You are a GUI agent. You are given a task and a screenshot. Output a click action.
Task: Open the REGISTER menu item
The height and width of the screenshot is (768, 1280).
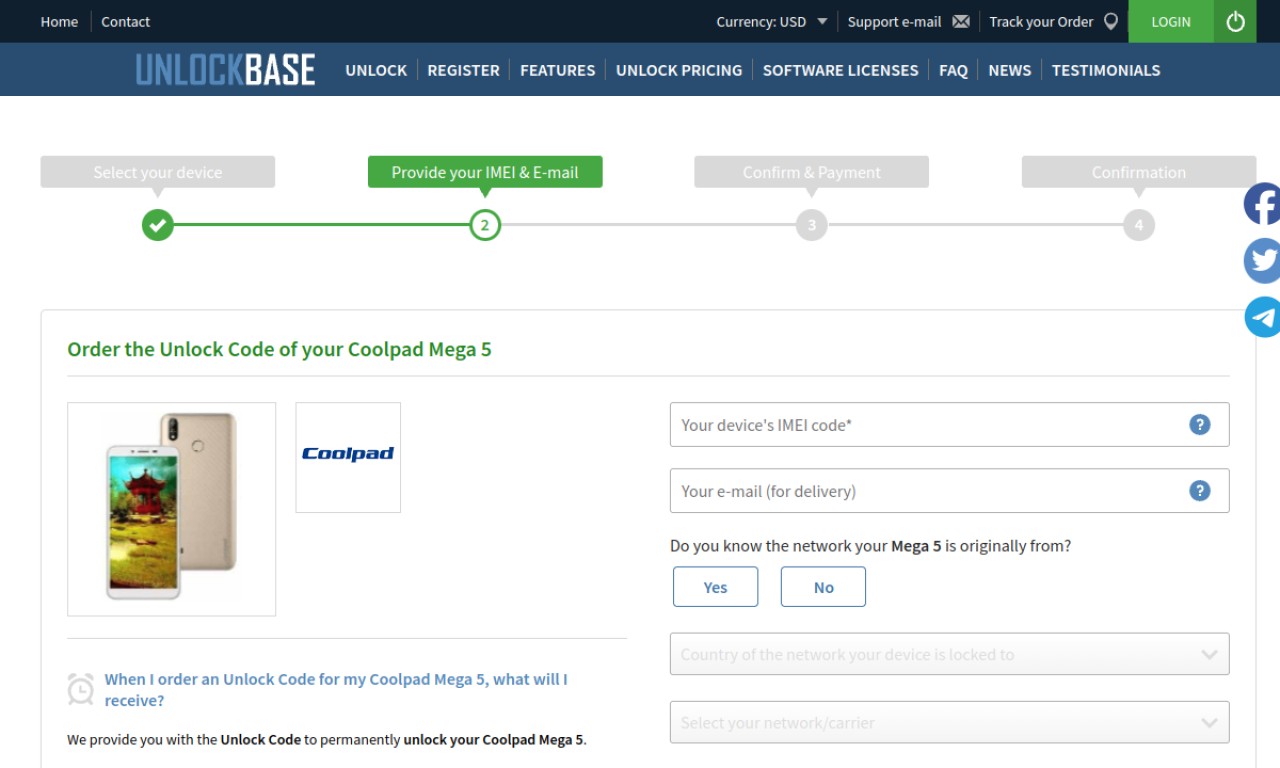coord(463,70)
